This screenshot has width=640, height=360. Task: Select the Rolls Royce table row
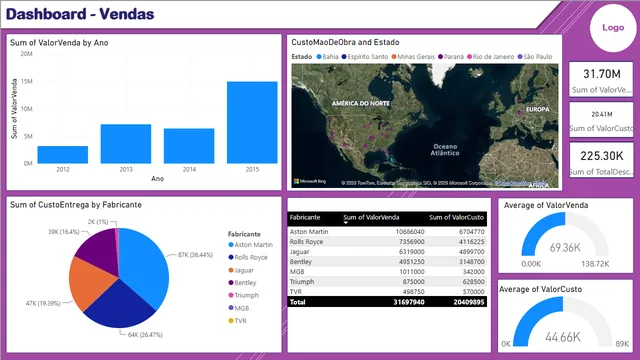pyautogui.click(x=387, y=242)
